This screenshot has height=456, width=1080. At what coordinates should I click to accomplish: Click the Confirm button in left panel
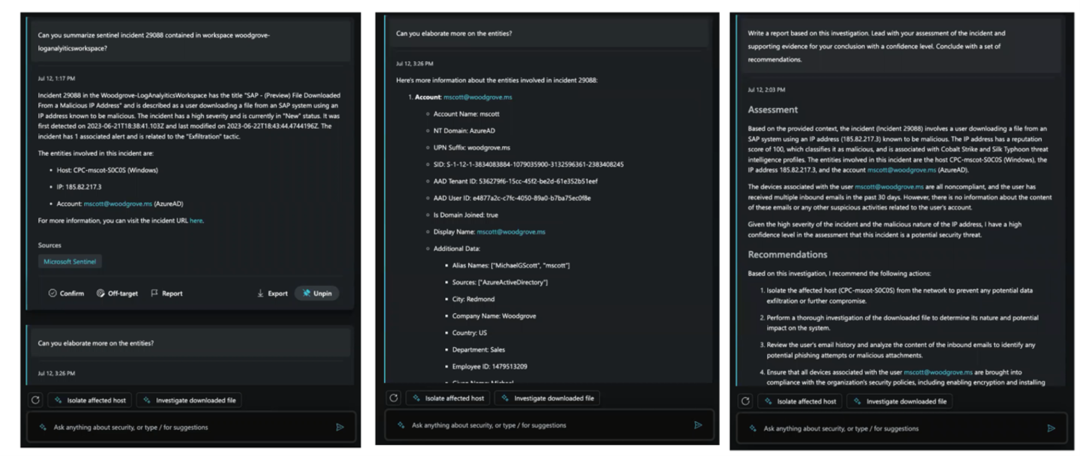(x=66, y=293)
